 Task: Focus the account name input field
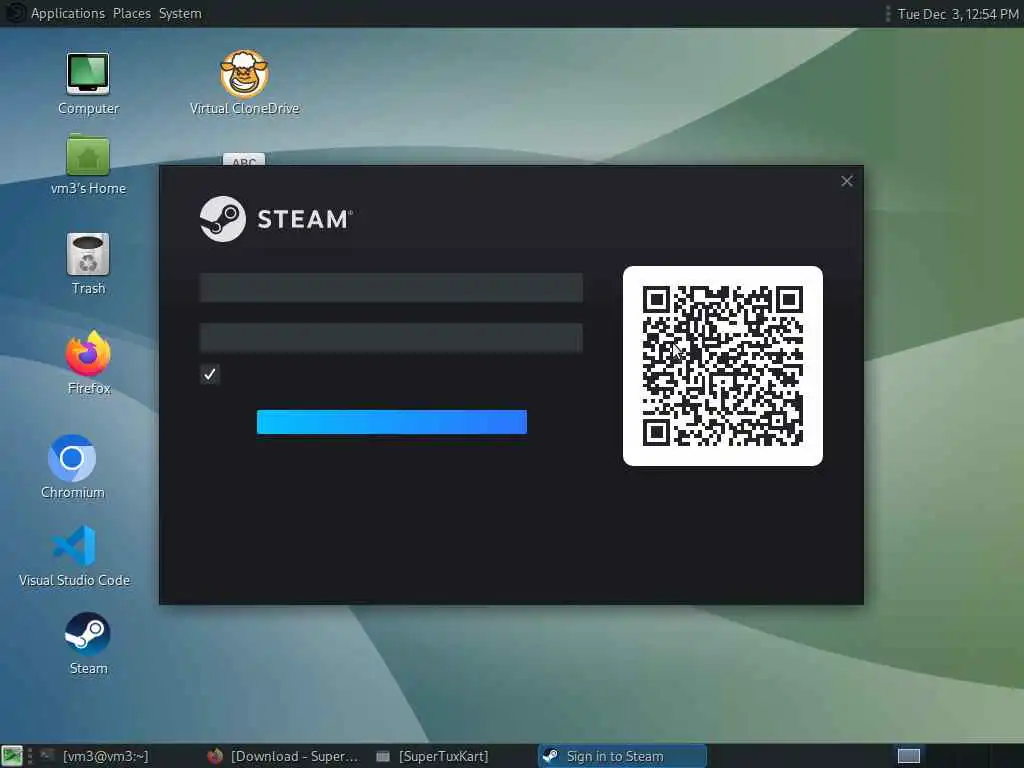pyautogui.click(x=391, y=288)
